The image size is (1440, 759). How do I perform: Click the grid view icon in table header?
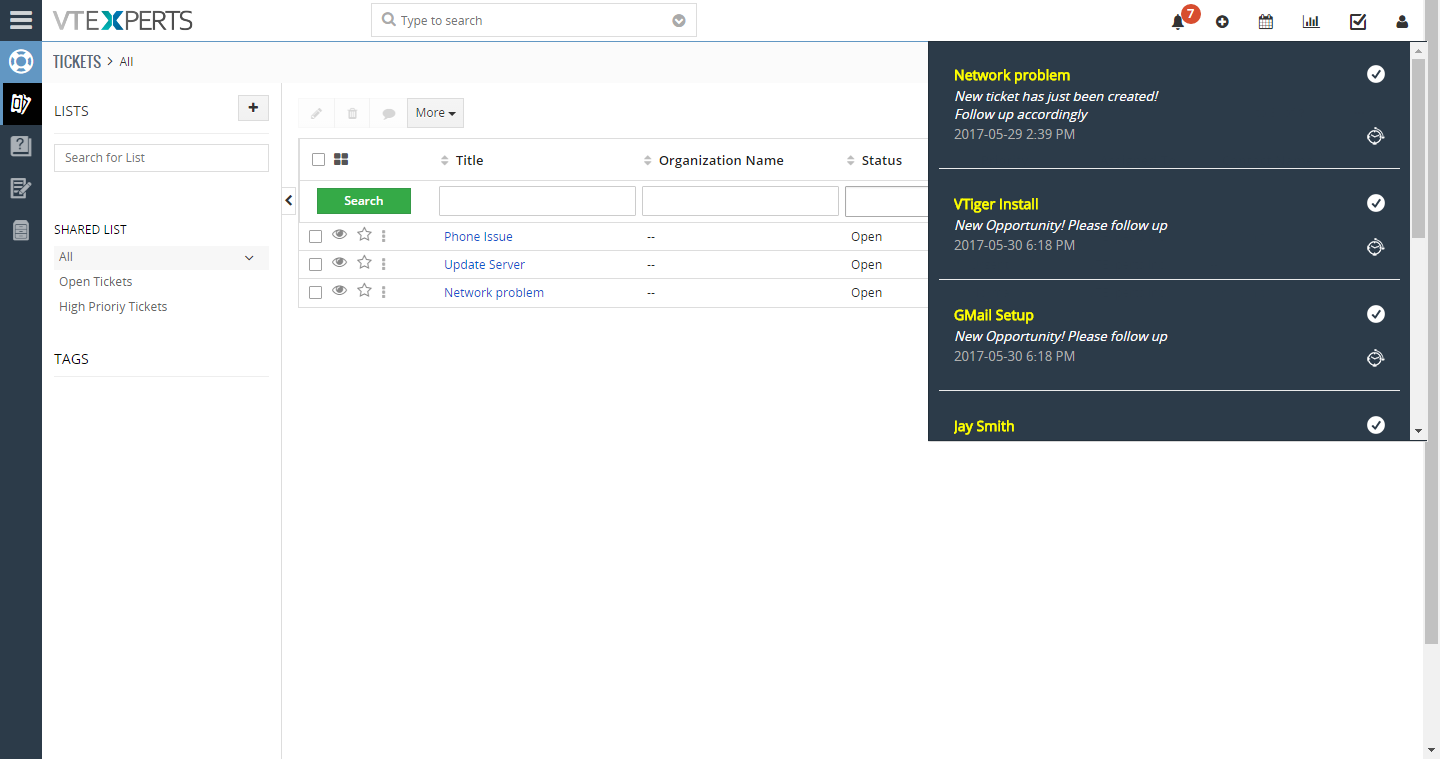(341, 159)
